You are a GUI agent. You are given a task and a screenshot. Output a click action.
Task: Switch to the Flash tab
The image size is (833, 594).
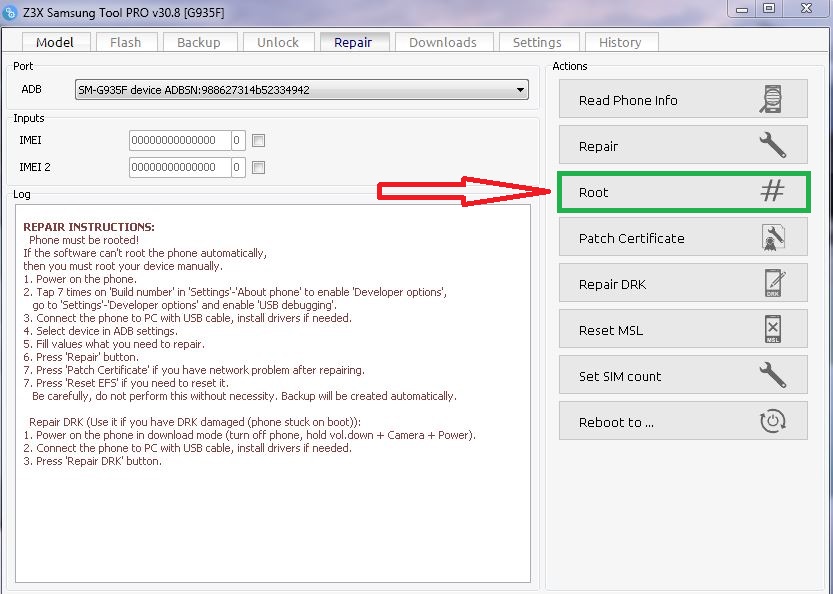126,43
